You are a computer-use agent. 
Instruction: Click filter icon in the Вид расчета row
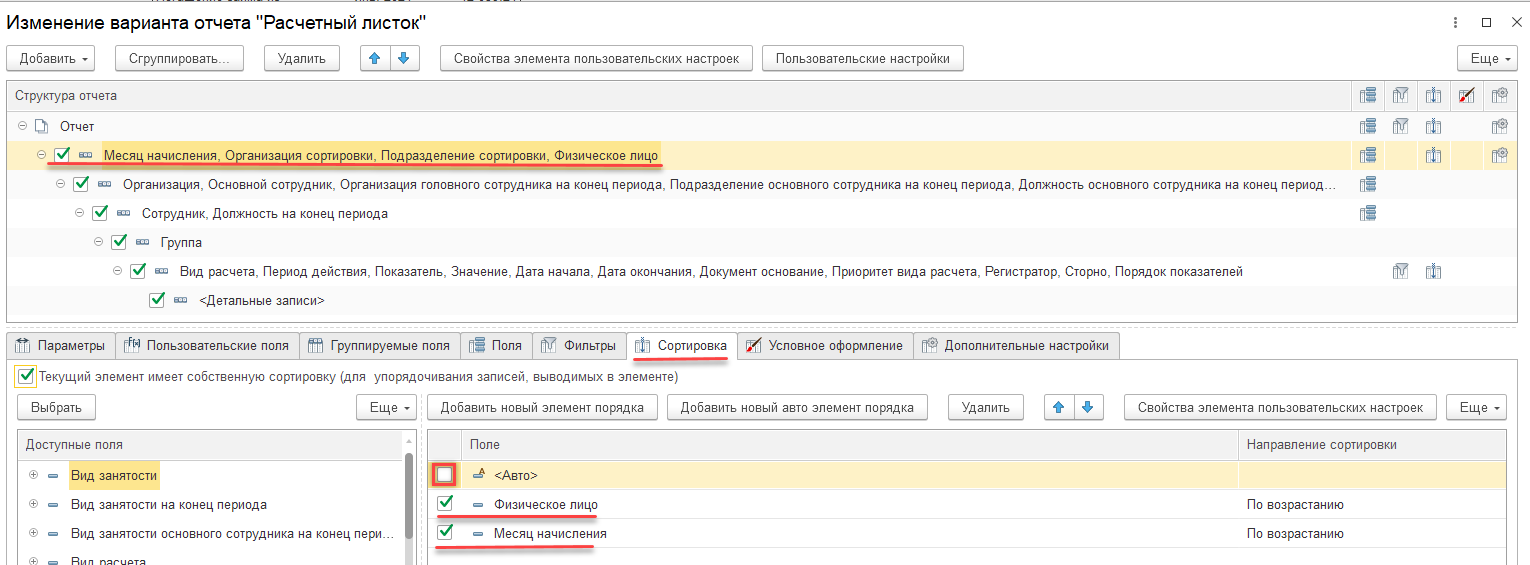[x=1401, y=271]
